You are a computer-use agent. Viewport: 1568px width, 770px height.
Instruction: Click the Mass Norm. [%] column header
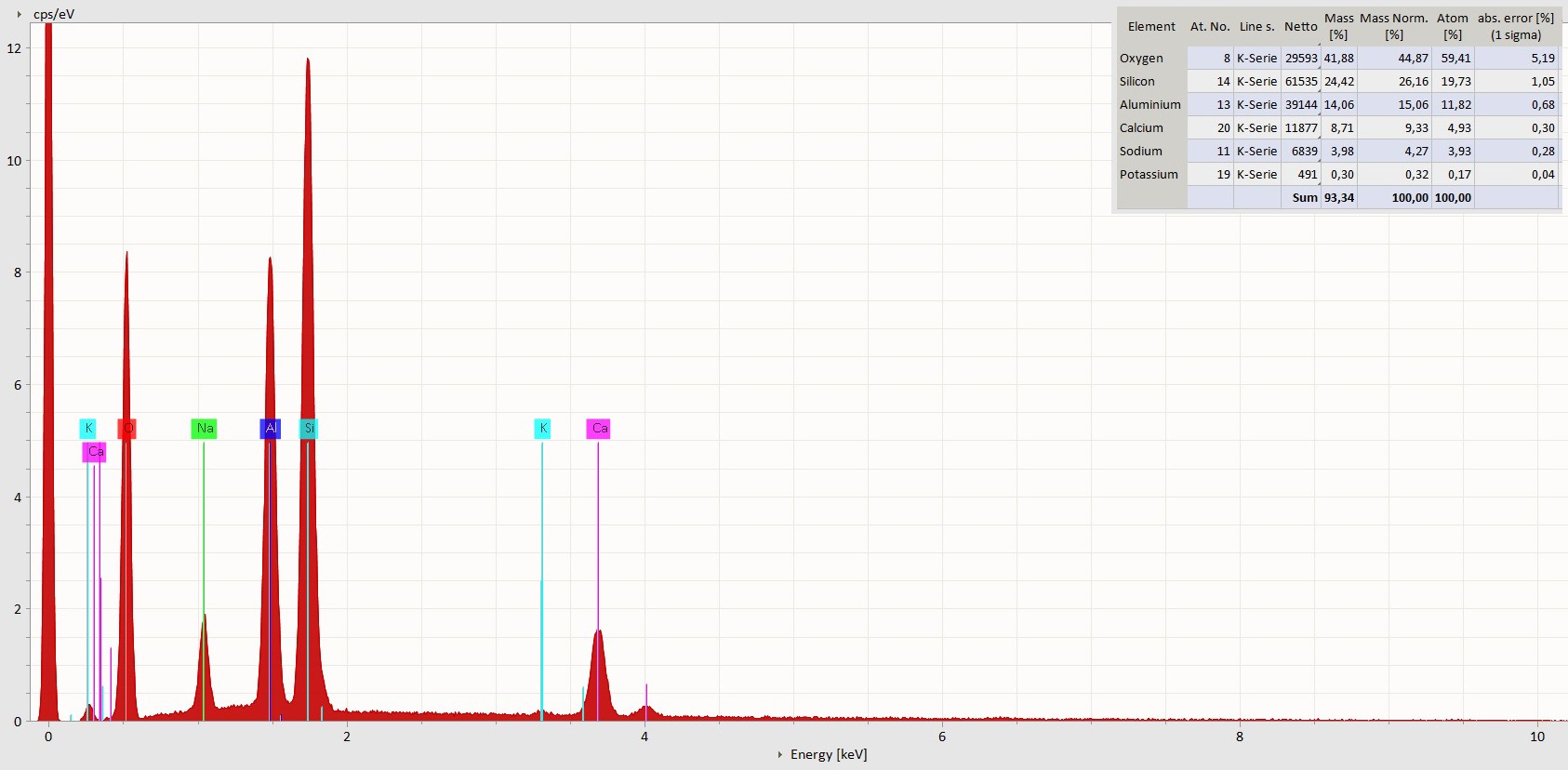coord(1393,27)
